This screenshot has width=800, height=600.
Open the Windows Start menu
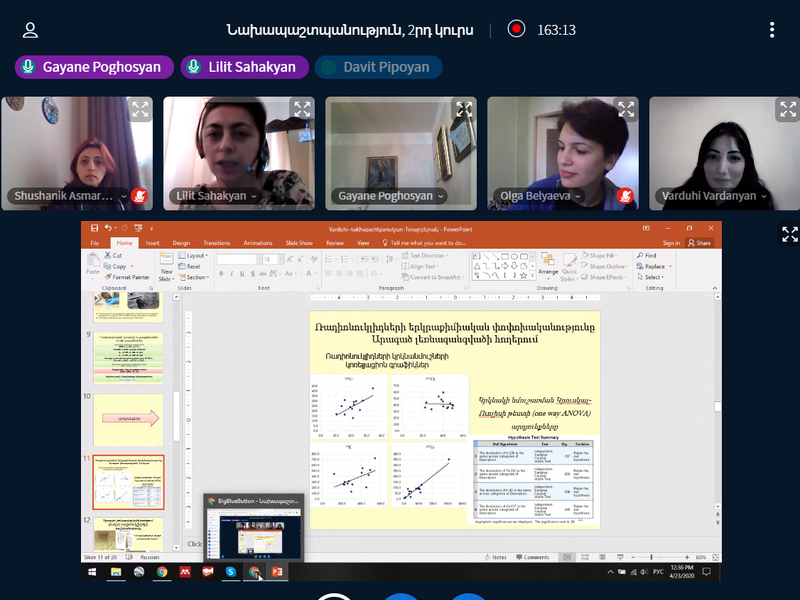point(92,572)
